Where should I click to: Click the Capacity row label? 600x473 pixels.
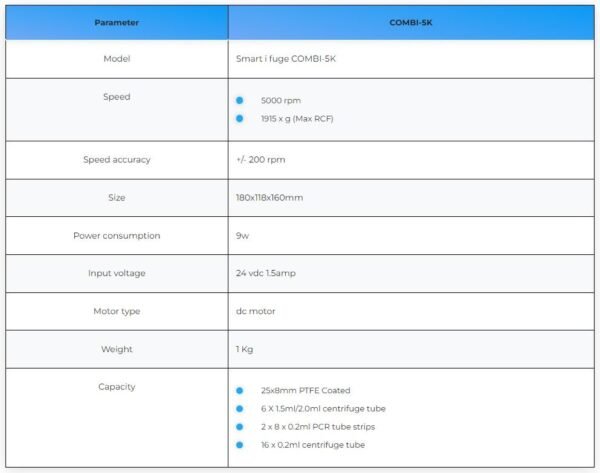point(117,387)
